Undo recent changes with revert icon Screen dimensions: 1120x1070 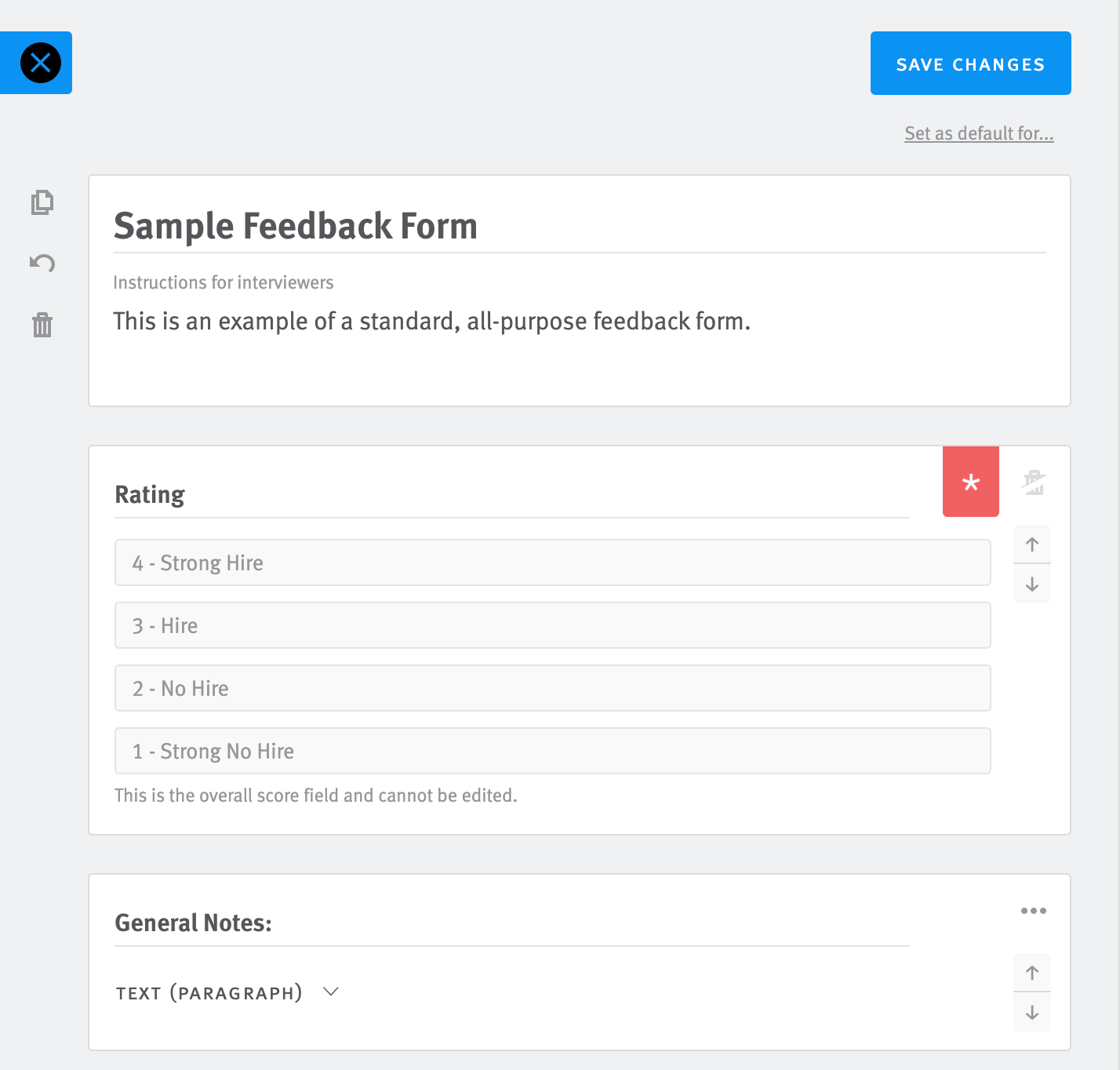click(x=43, y=263)
